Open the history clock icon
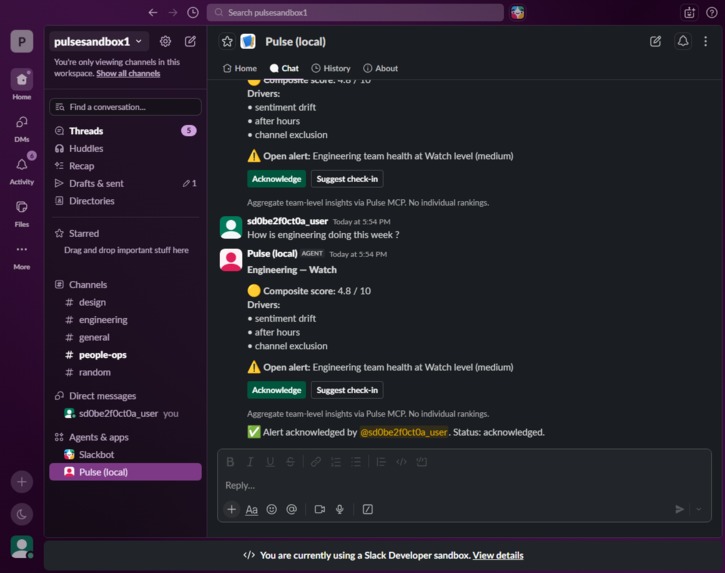725x573 pixels. [193, 12]
